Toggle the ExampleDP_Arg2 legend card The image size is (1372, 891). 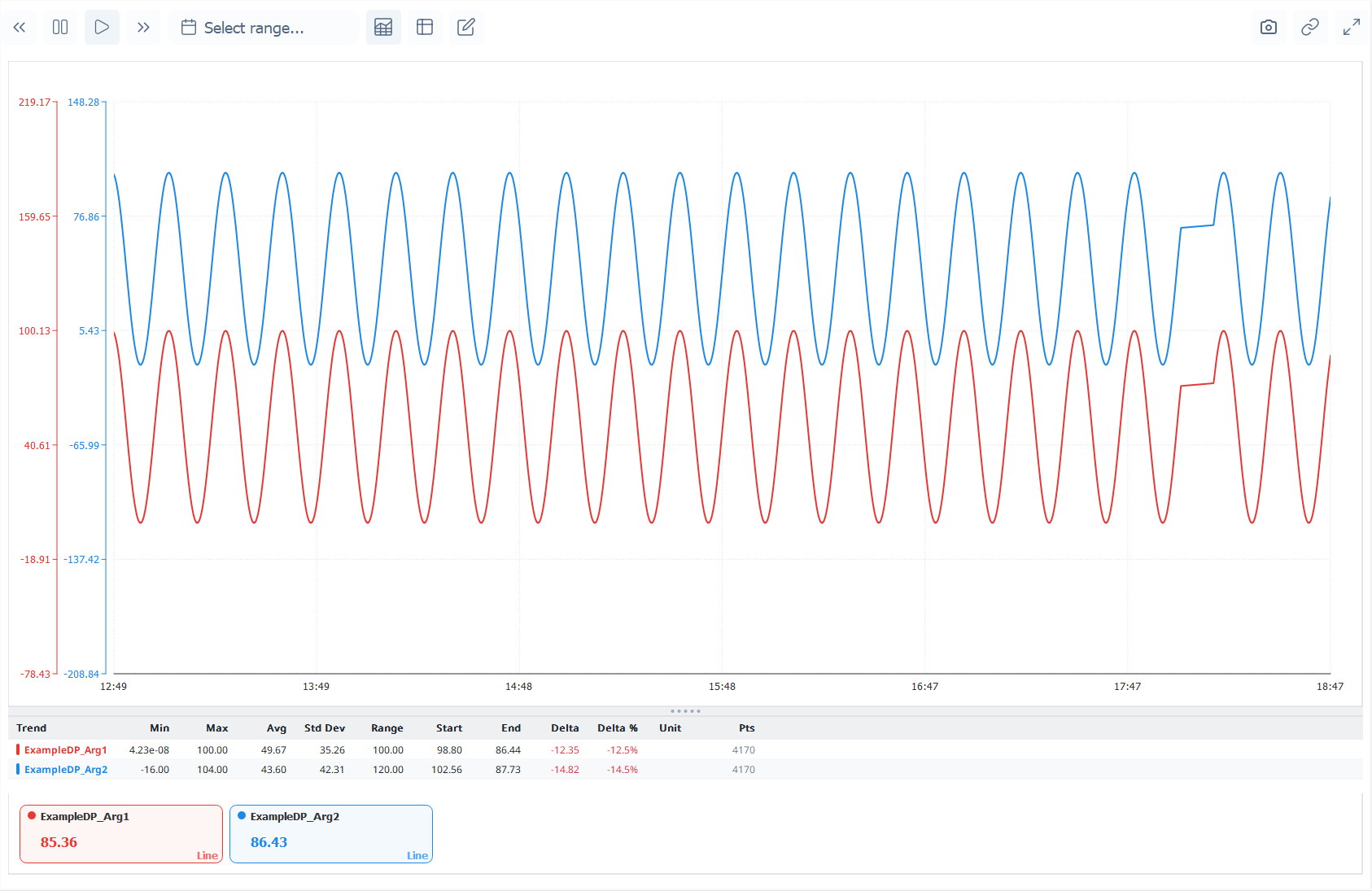(331, 833)
